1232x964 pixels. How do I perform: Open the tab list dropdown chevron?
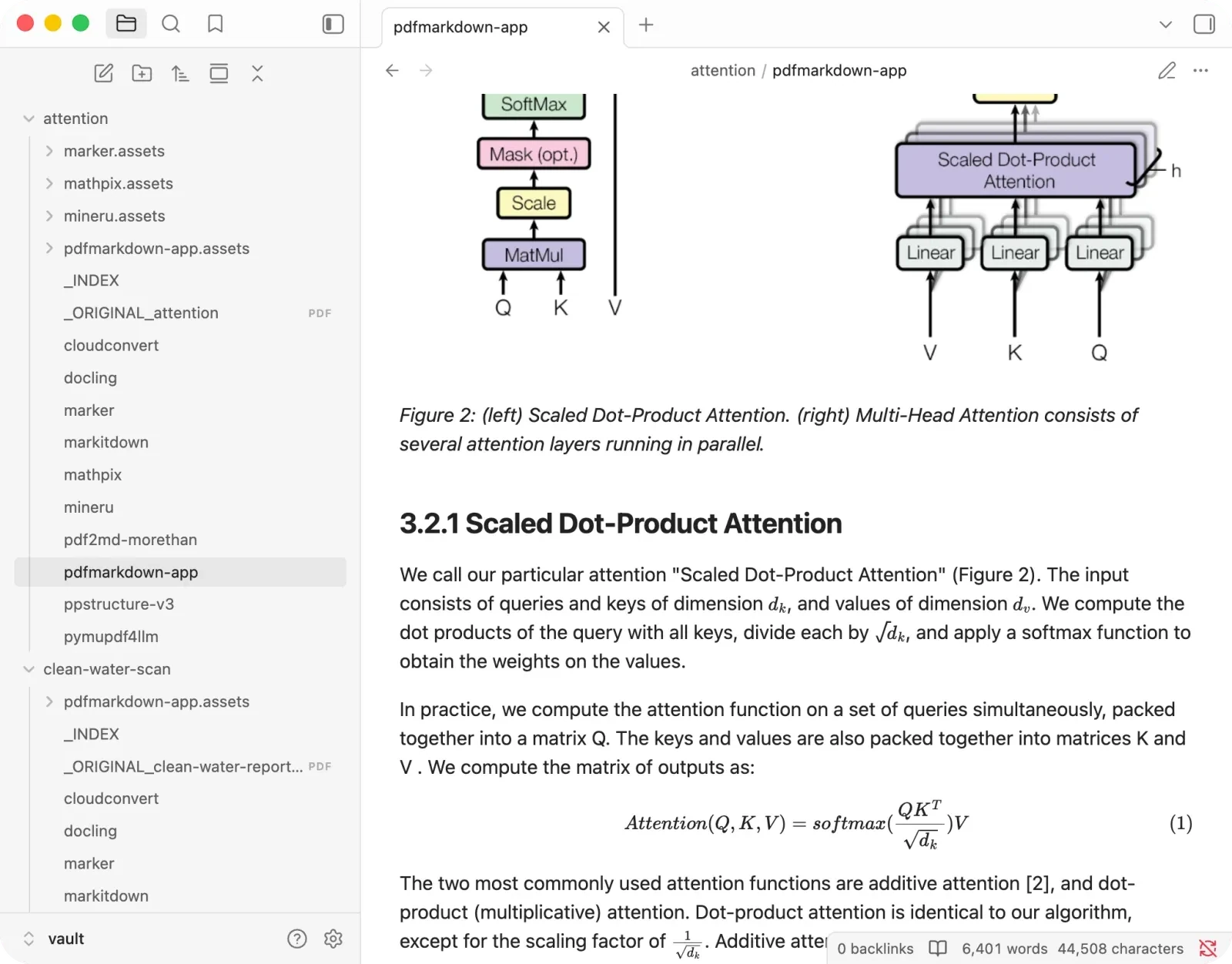(1166, 25)
